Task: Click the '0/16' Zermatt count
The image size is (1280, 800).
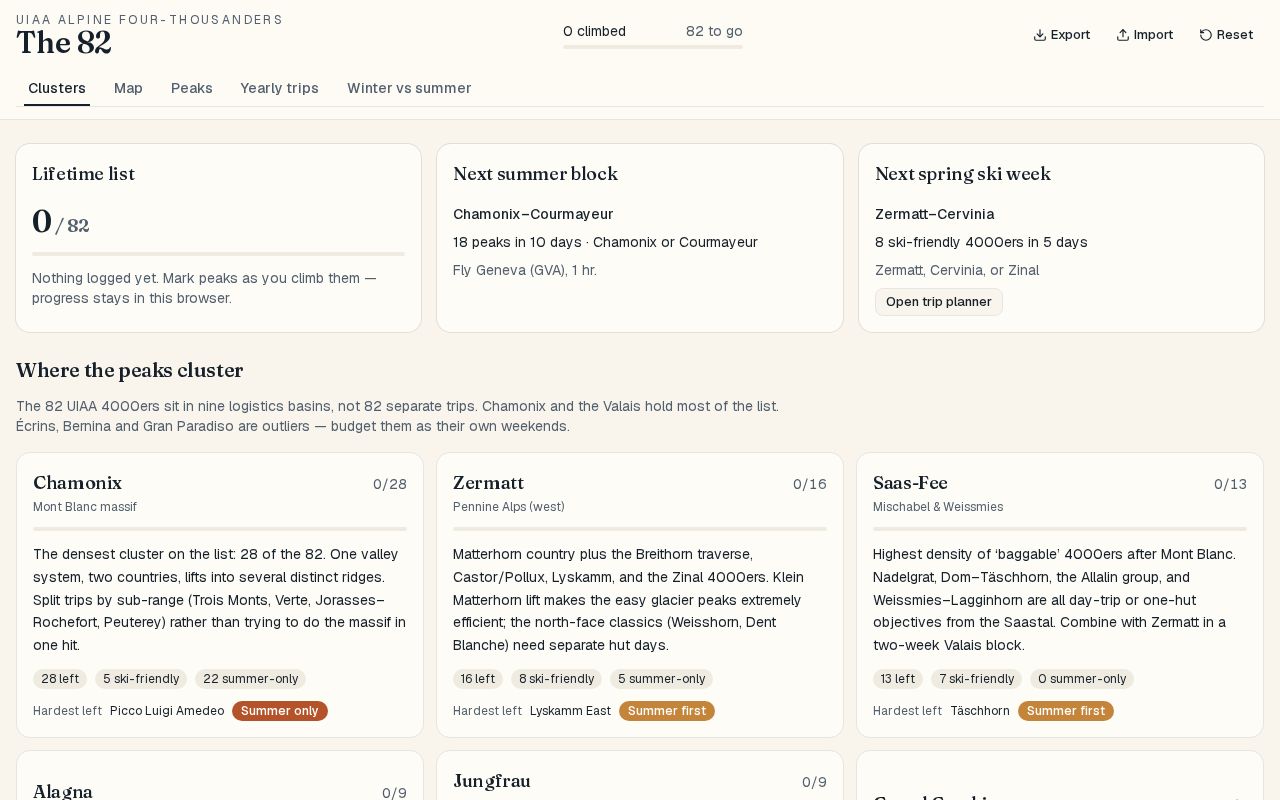Action: coord(810,484)
